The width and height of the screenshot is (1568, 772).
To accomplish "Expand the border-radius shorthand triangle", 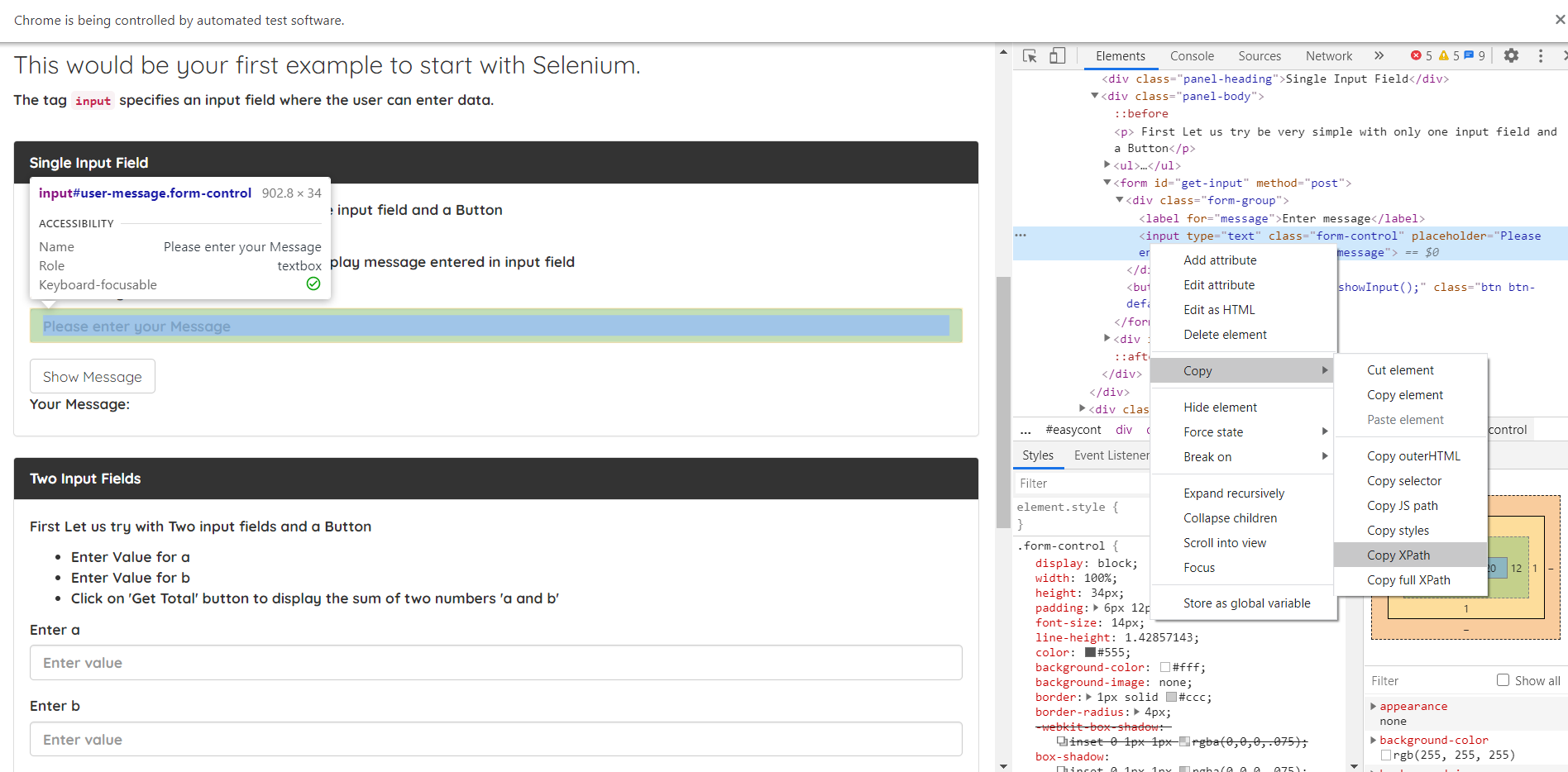I will (1136, 712).
